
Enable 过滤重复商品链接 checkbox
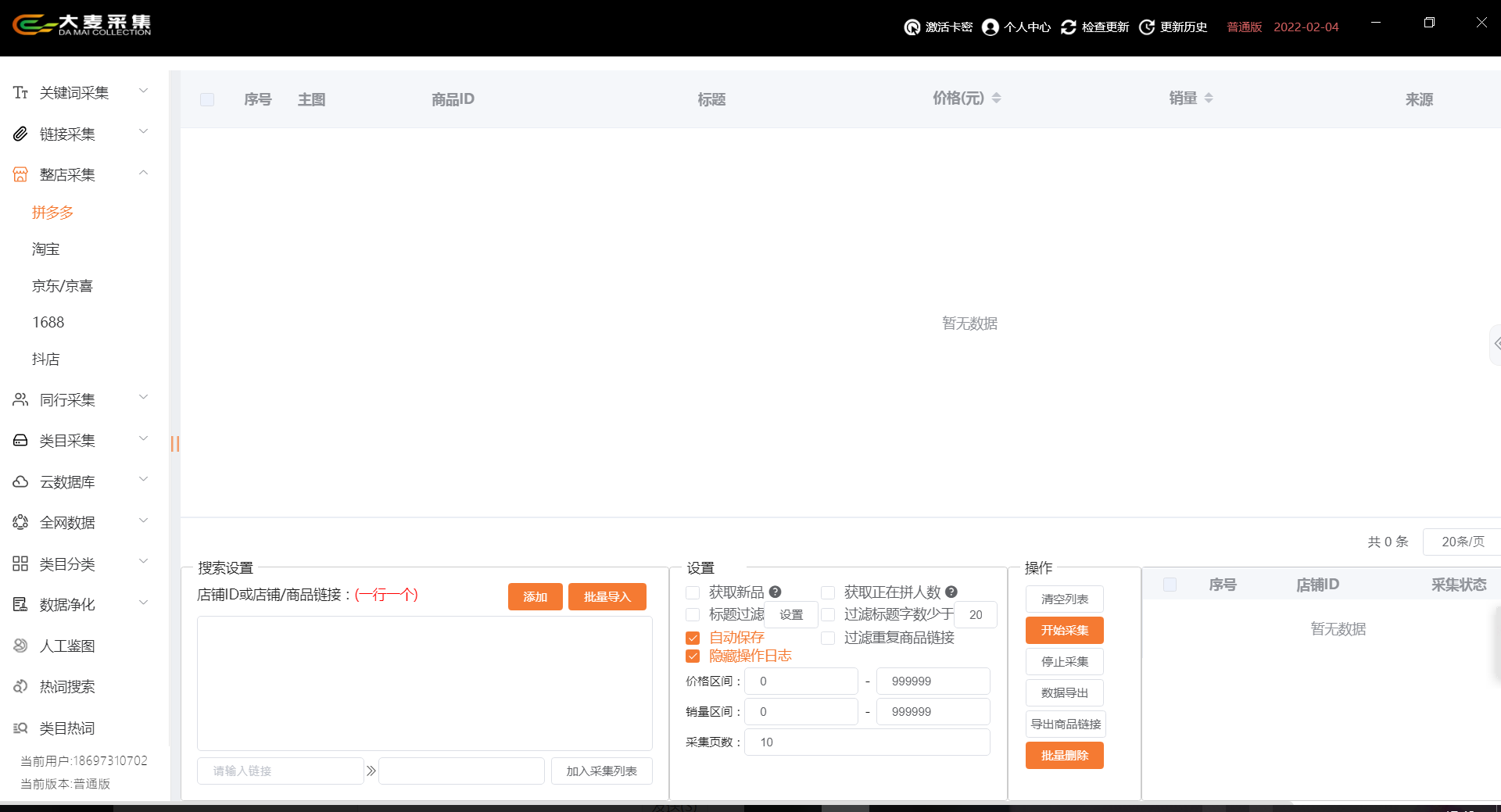[x=828, y=638]
